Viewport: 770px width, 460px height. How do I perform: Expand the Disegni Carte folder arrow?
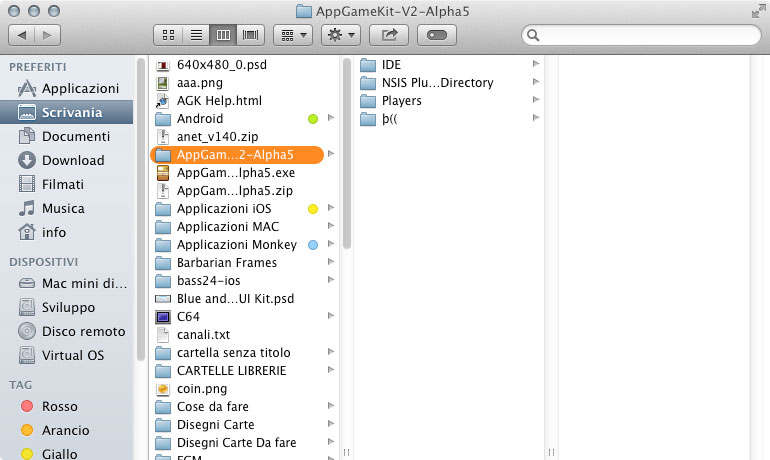click(x=331, y=424)
